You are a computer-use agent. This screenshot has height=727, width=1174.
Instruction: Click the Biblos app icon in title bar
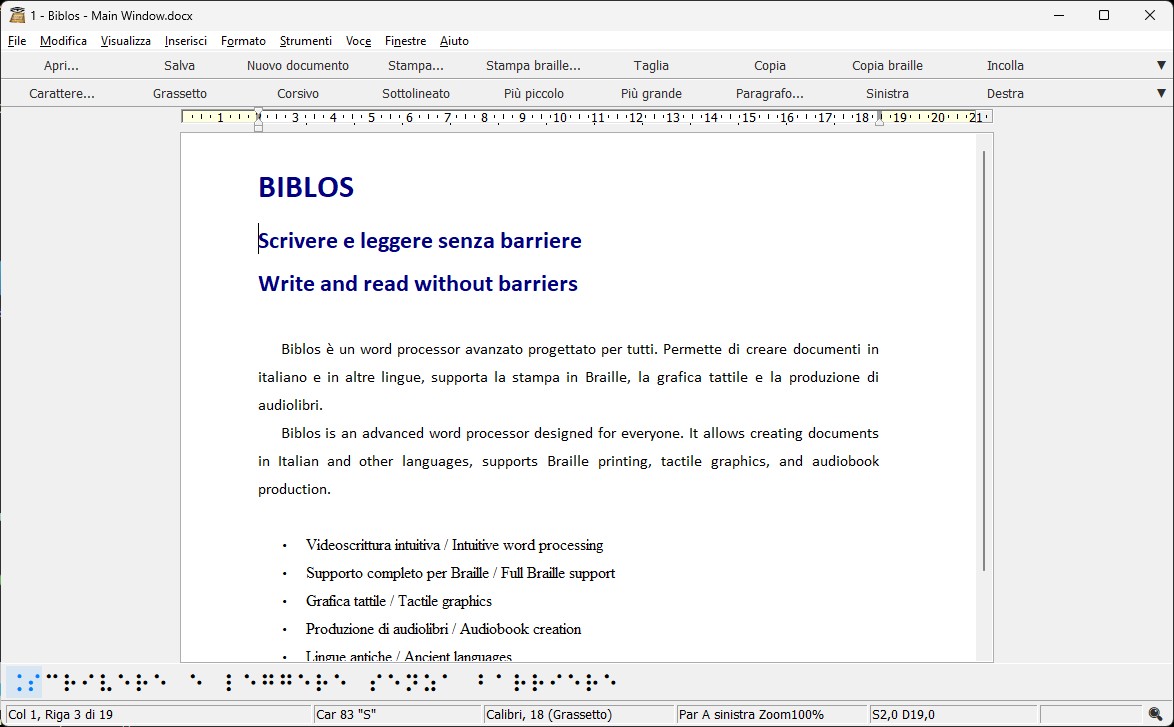16,15
